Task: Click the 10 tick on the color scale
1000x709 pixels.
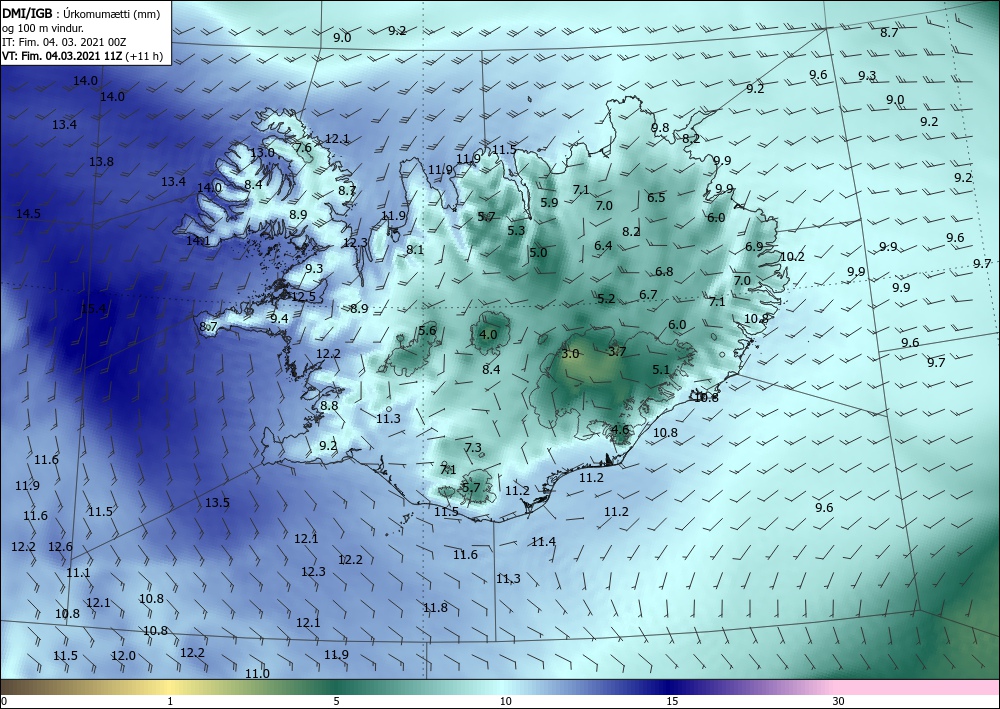Action: tap(506, 701)
